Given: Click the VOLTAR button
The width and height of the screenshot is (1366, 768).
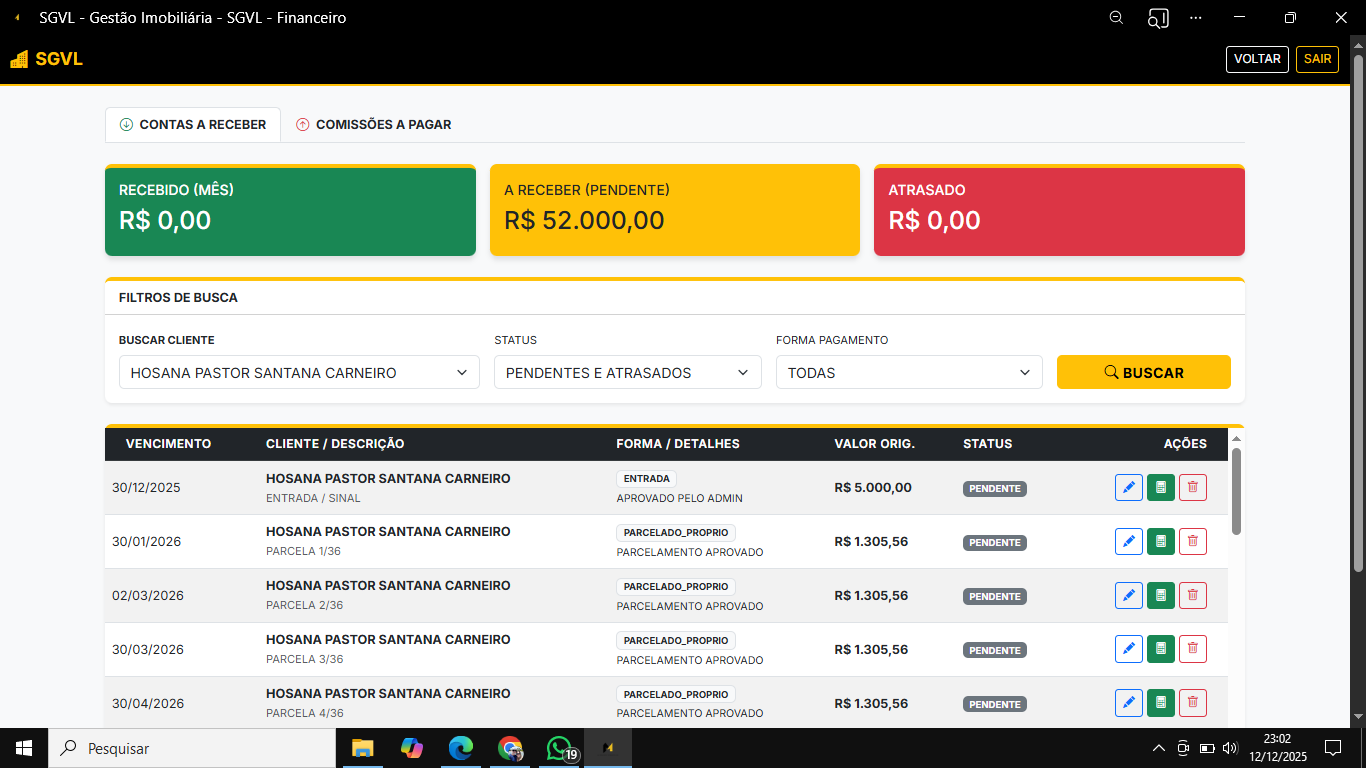Looking at the screenshot, I should click(1257, 59).
